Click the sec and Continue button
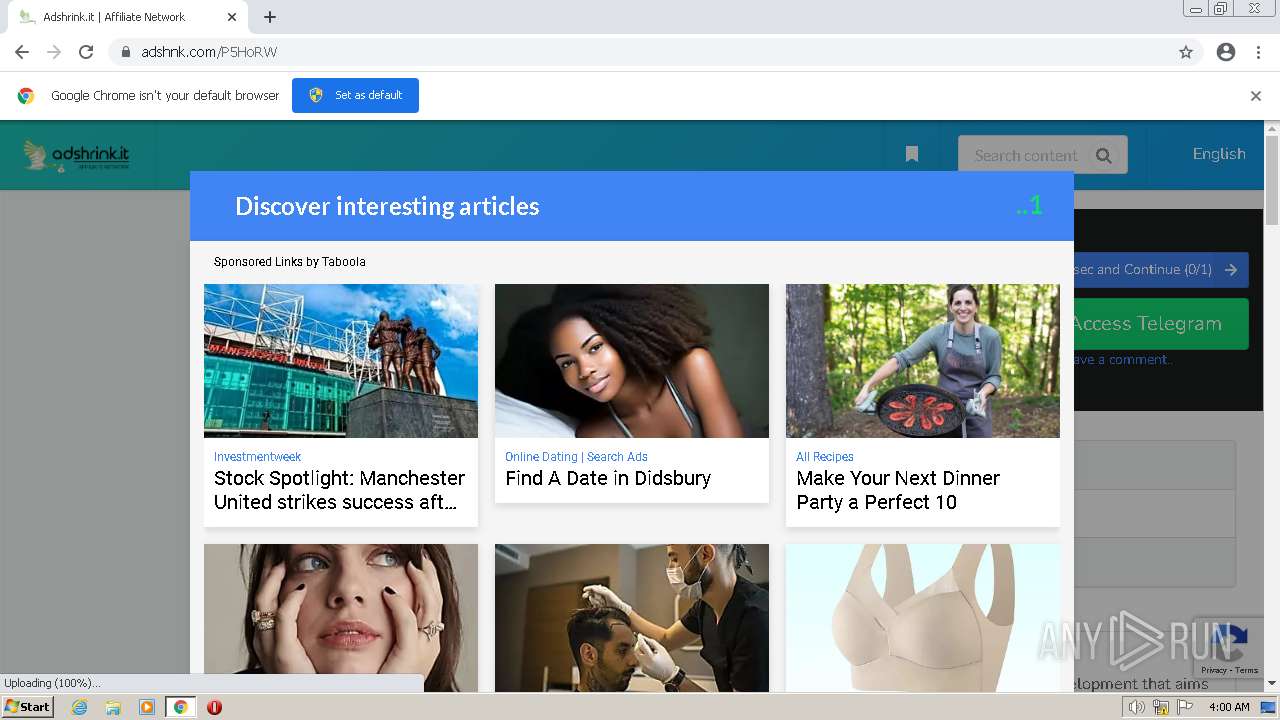 (1161, 270)
